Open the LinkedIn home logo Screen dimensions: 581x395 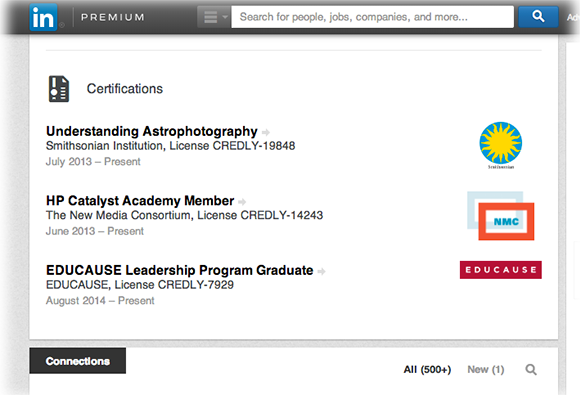(x=43, y=17)
